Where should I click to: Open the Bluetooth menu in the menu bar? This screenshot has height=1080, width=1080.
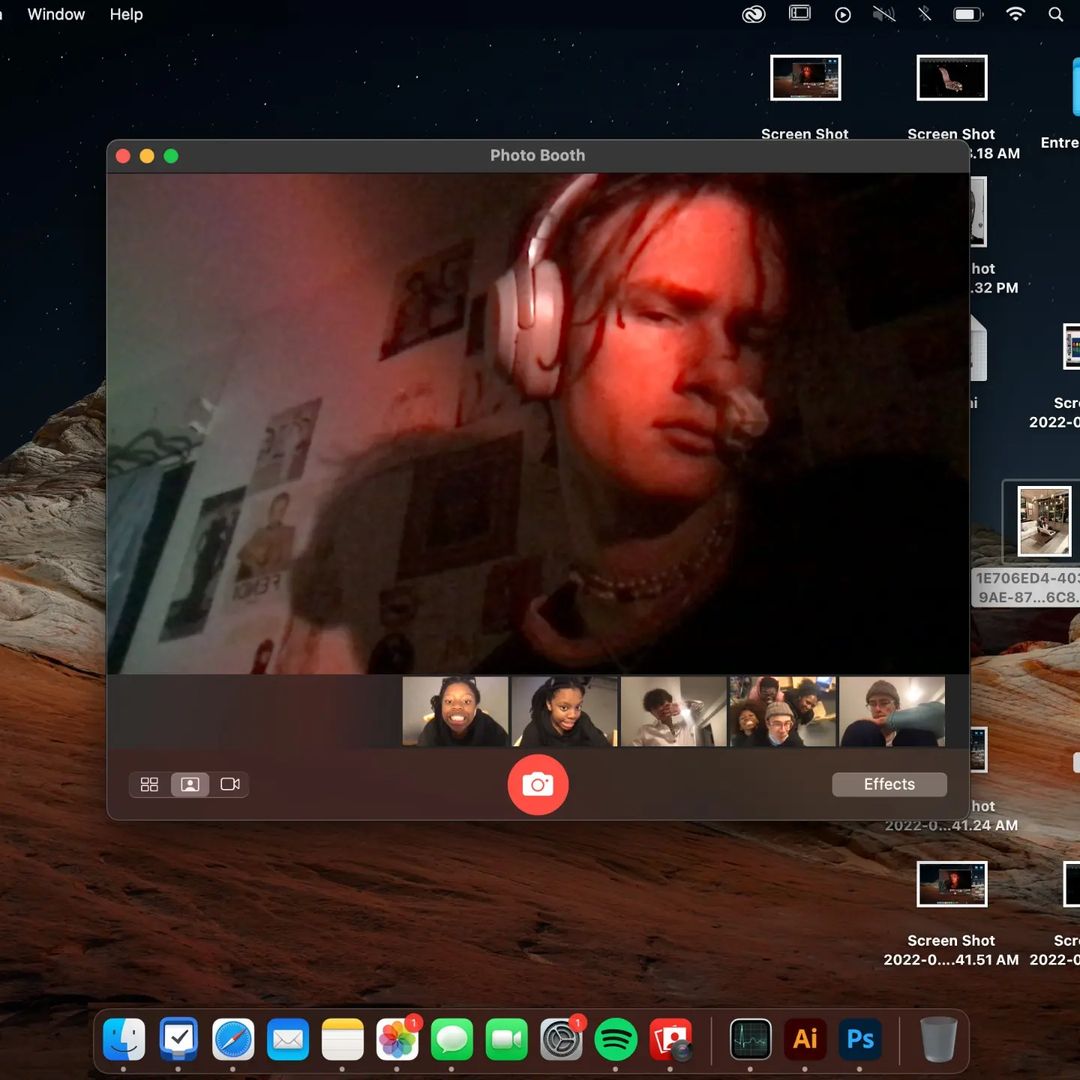924,15
